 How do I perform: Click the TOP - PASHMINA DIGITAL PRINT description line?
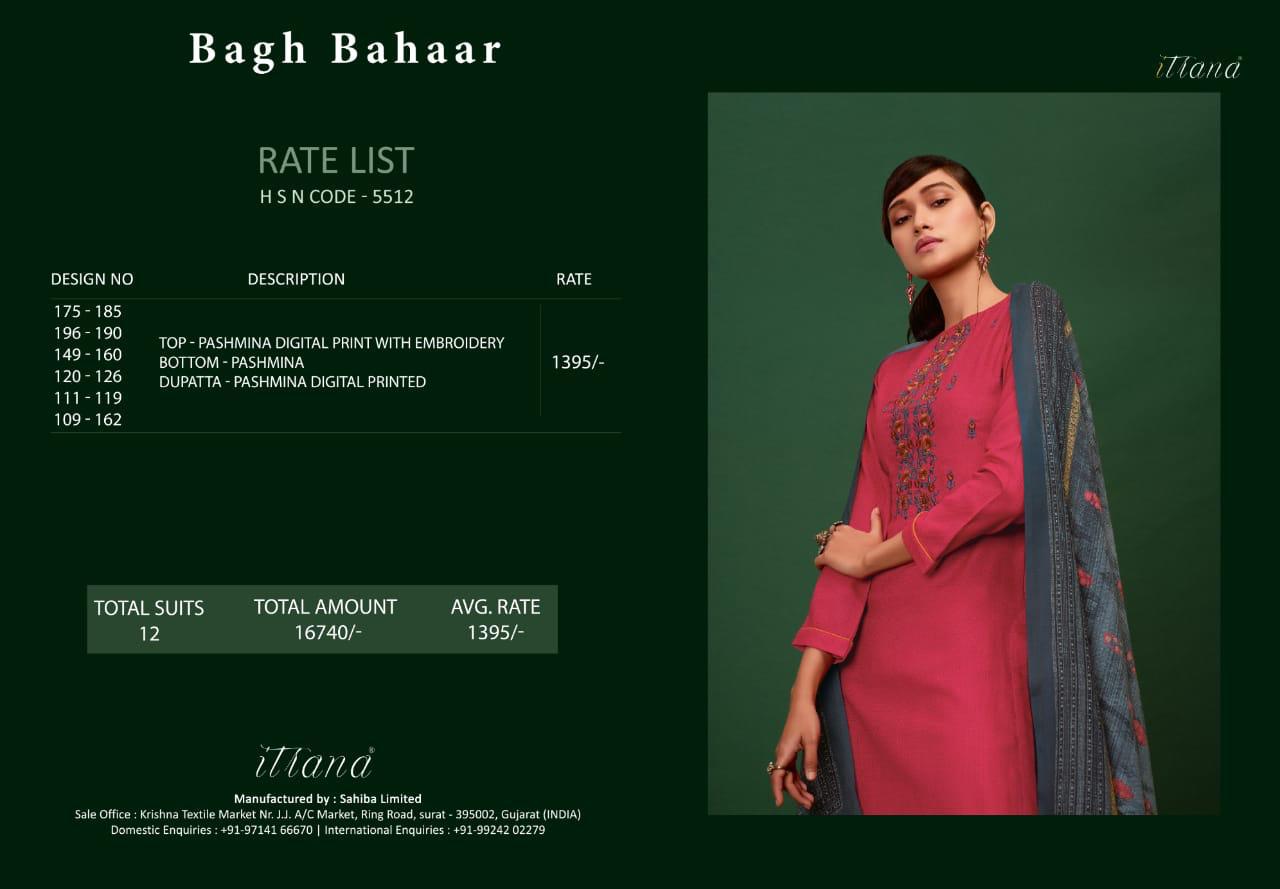331,343
